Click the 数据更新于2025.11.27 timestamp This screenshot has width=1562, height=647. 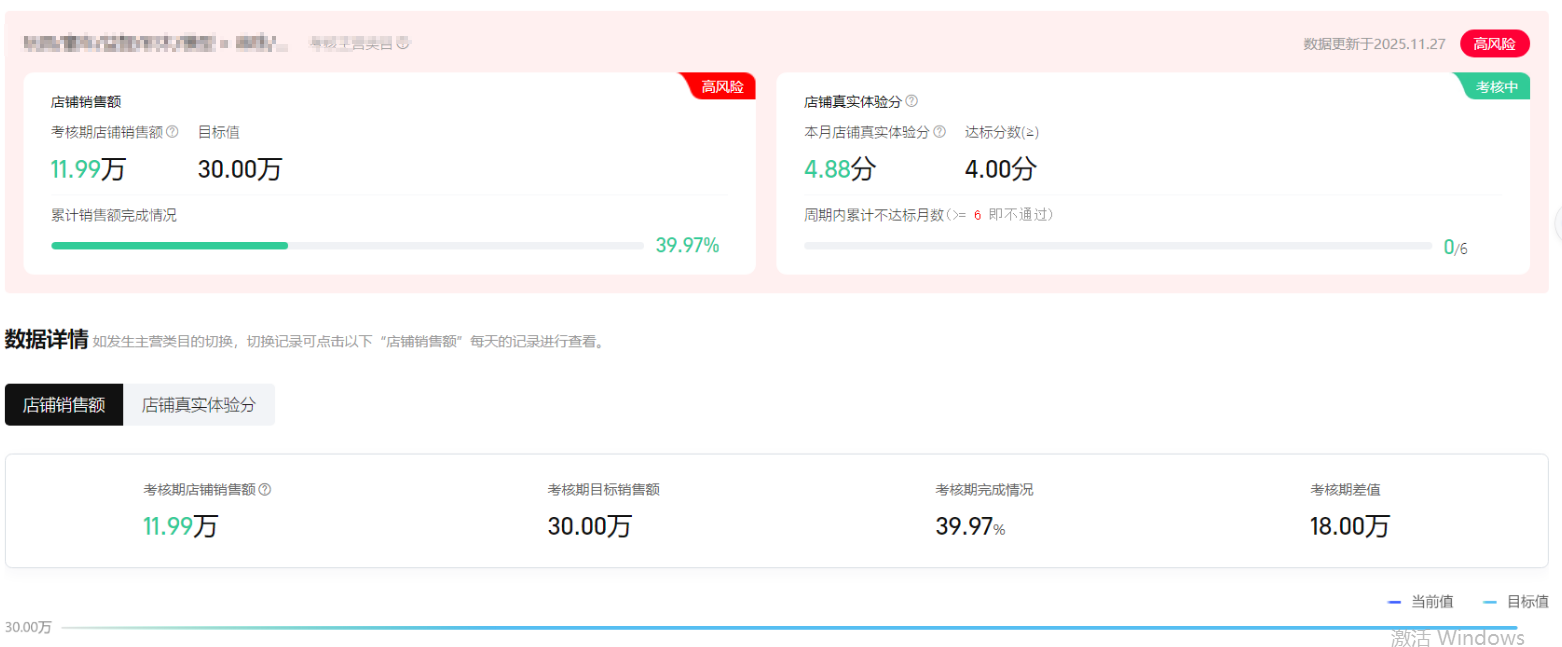click(1373, 44)
